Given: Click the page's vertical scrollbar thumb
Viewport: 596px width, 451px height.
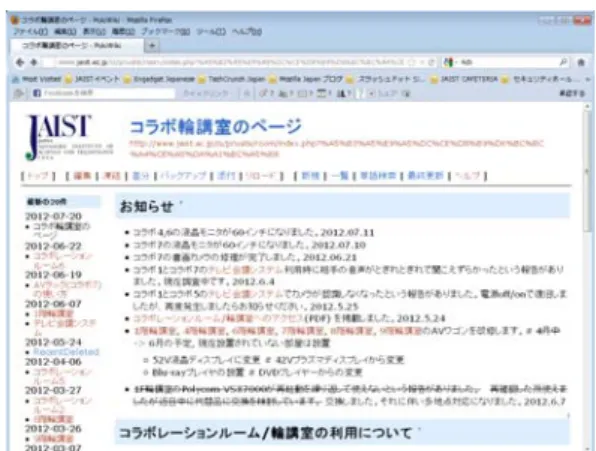Looking at the screenshot, I should tap(588, 171).
